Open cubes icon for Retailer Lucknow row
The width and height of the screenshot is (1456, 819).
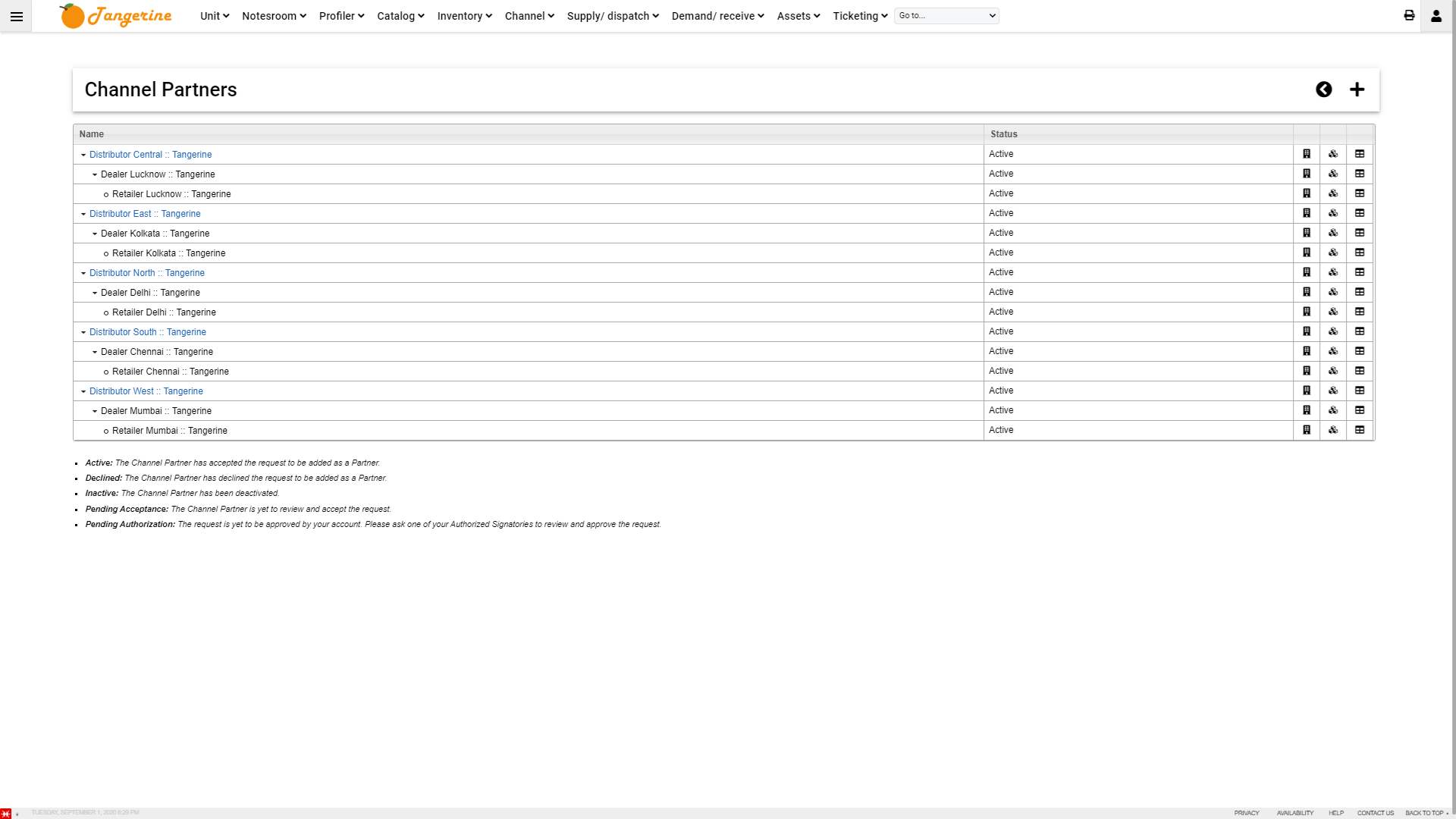tap(1333, 193)
